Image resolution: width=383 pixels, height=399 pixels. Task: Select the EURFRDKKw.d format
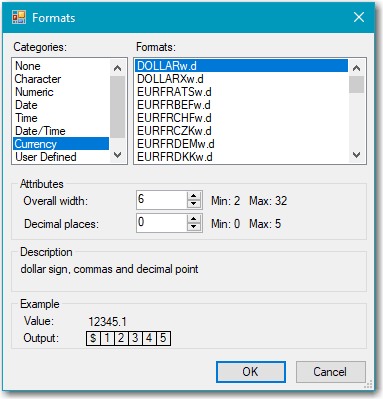[241, 157]
